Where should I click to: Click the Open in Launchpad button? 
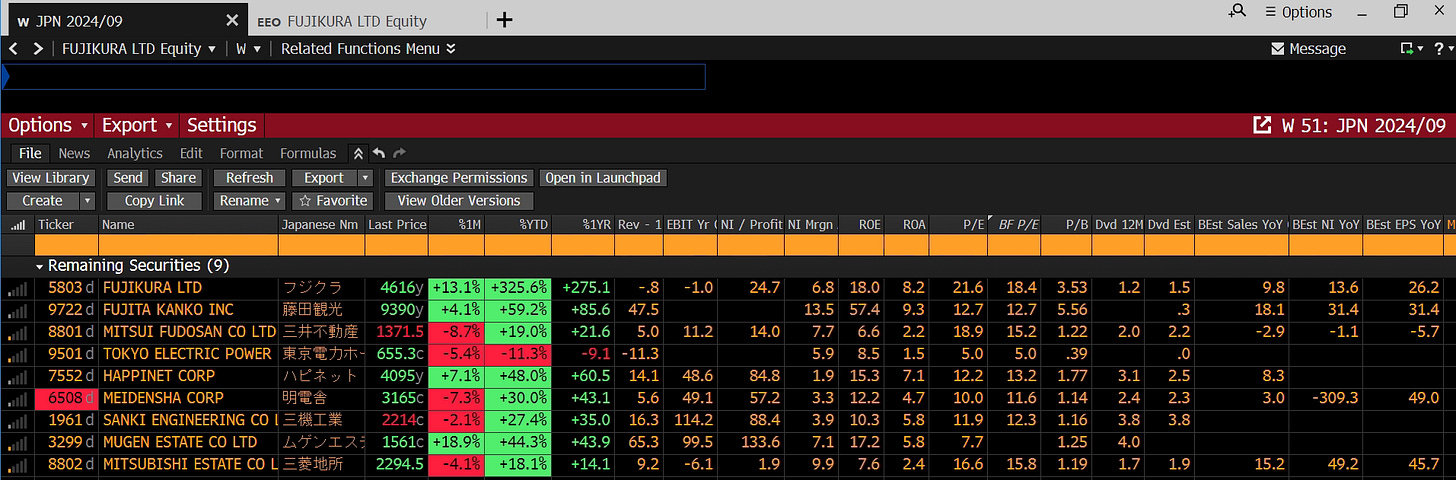[x=603, y=177]
